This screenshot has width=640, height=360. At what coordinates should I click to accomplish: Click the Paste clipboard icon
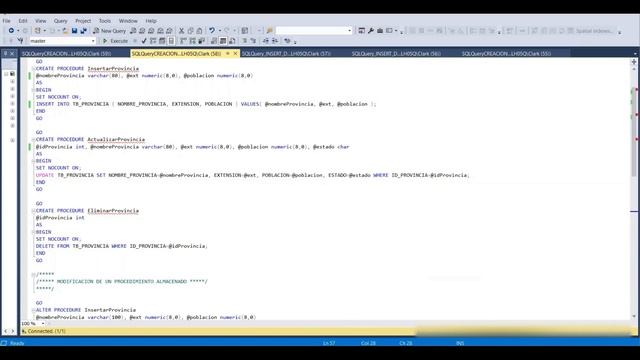[x=200, y=31]
